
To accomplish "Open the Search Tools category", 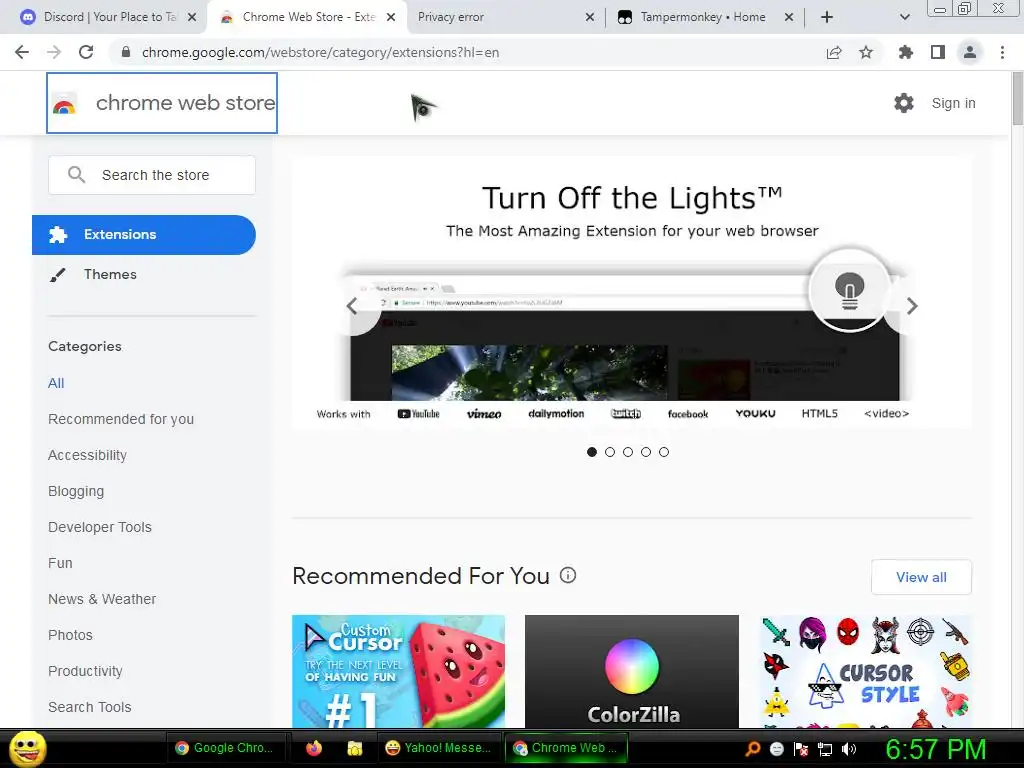I will [x=89, y=707].
